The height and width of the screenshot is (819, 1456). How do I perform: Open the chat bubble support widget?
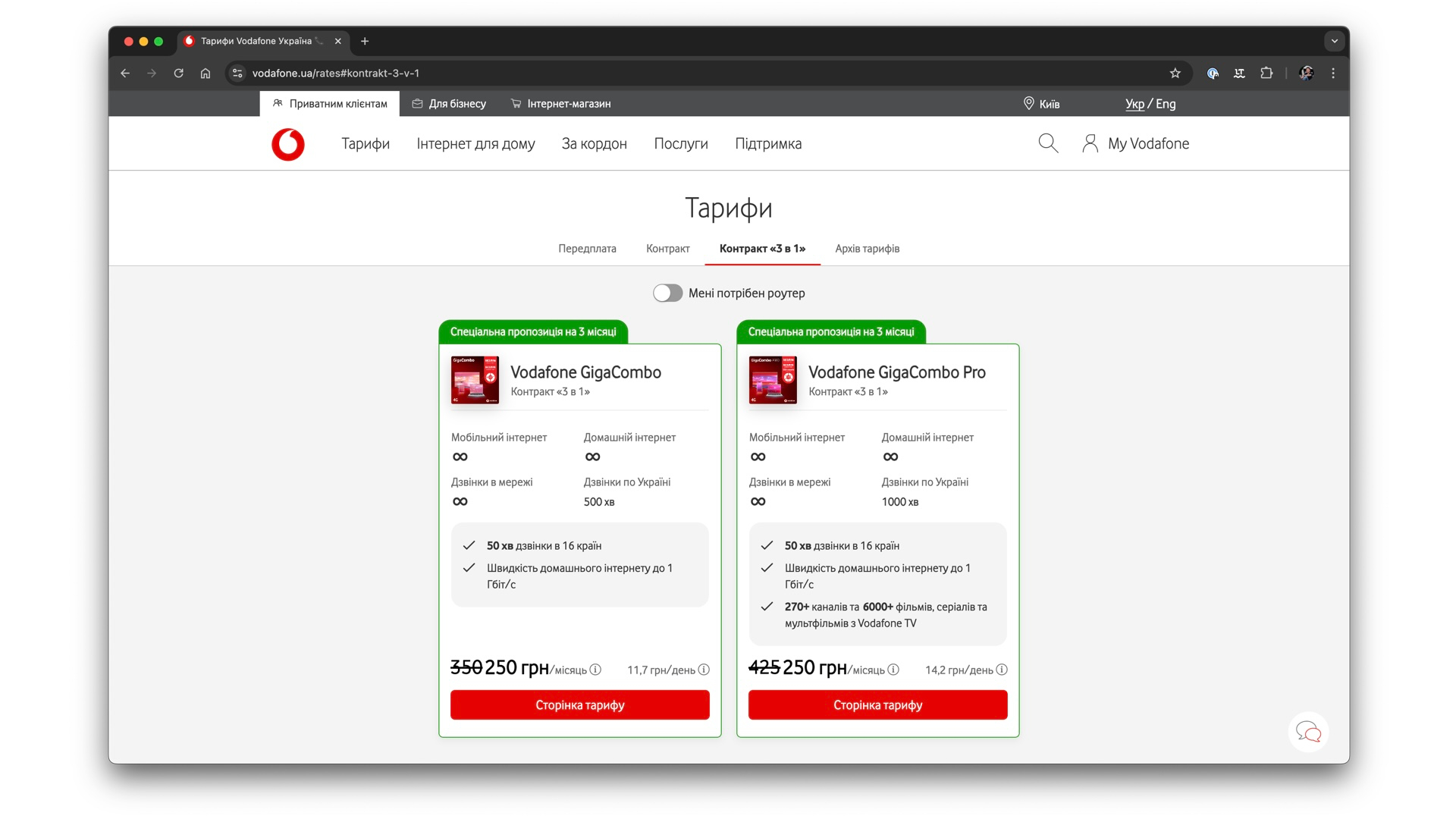click(1308, 732)
